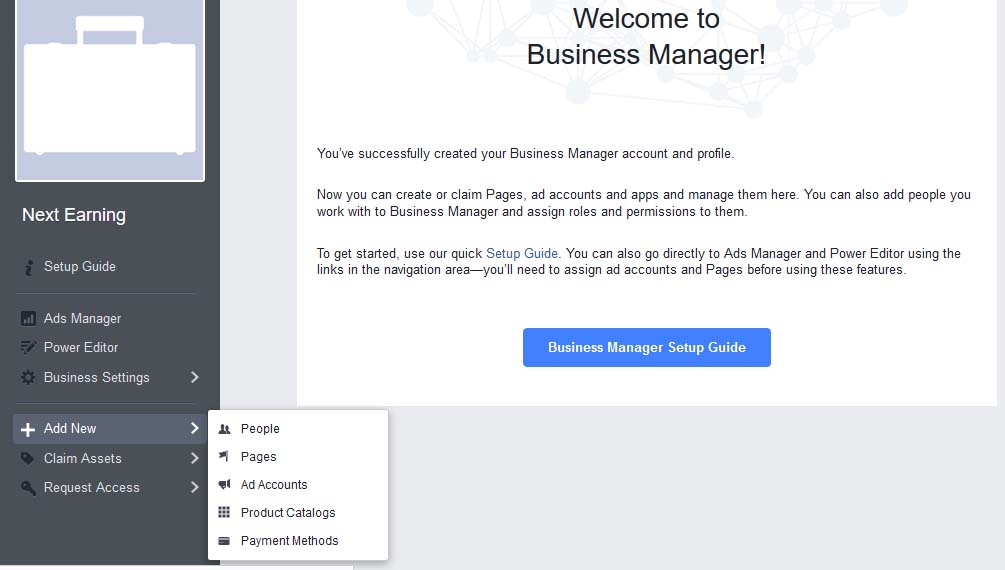Click the briefcase profile picture
This screenshot has width=1005, height=570.
point(110,89)
